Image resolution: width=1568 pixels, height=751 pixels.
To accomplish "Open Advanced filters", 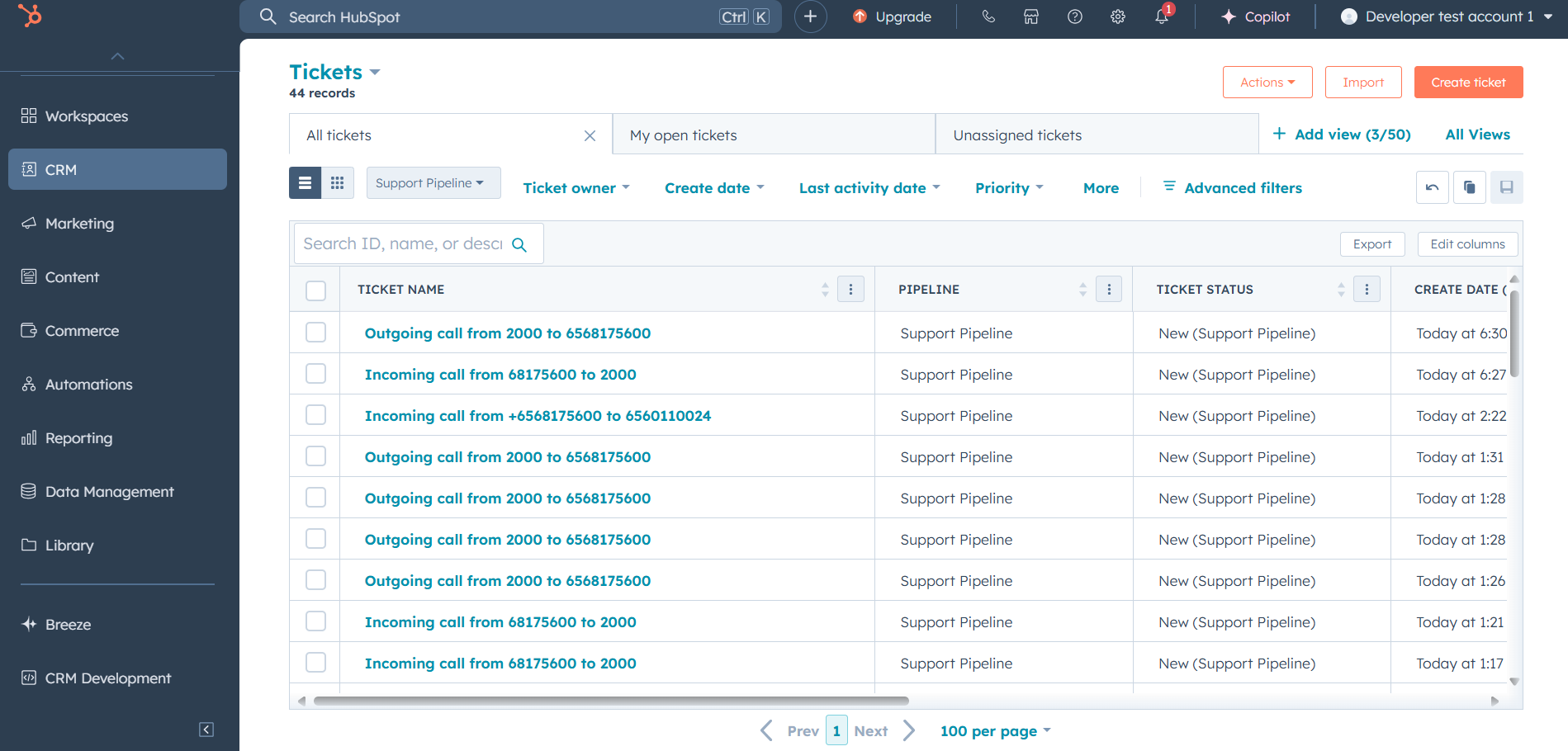I will (x=1232, y=188).
